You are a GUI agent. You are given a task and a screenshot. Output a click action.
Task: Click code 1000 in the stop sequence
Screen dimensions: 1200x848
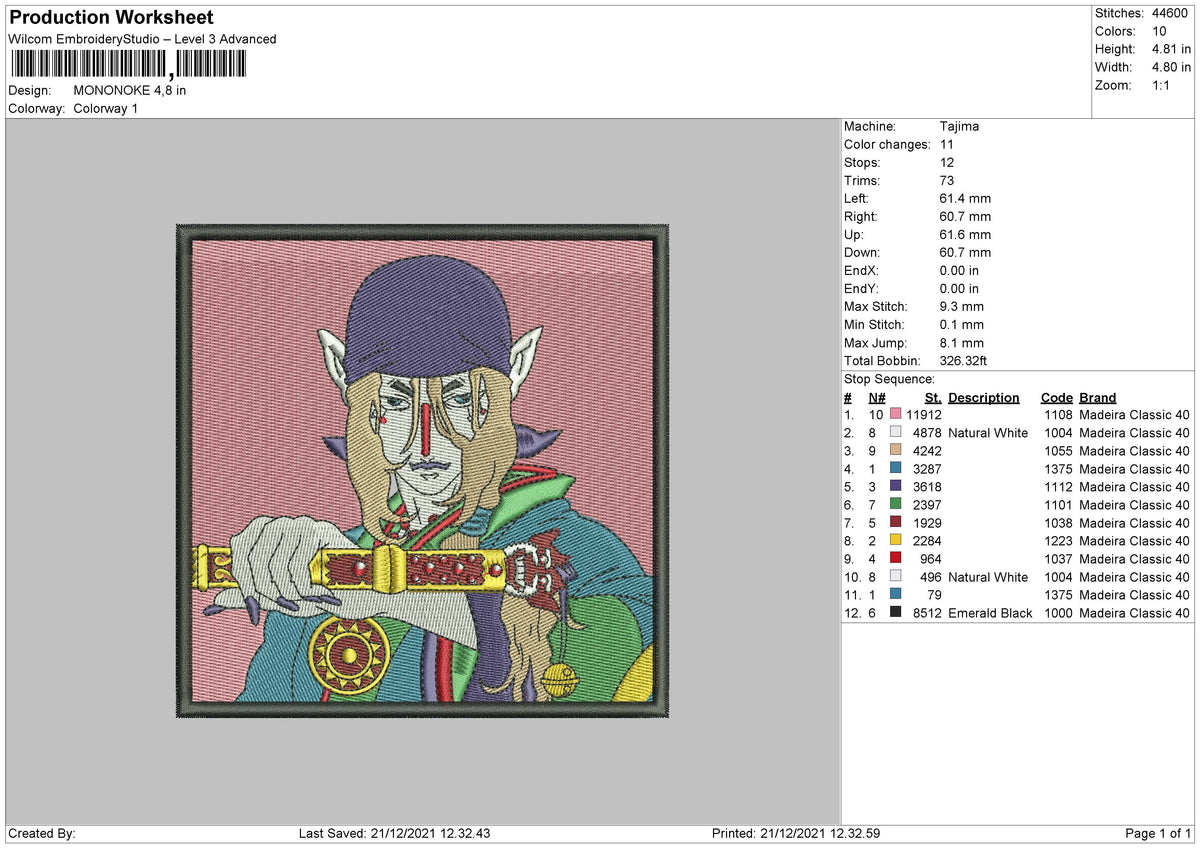click(x=1058, y=613)
